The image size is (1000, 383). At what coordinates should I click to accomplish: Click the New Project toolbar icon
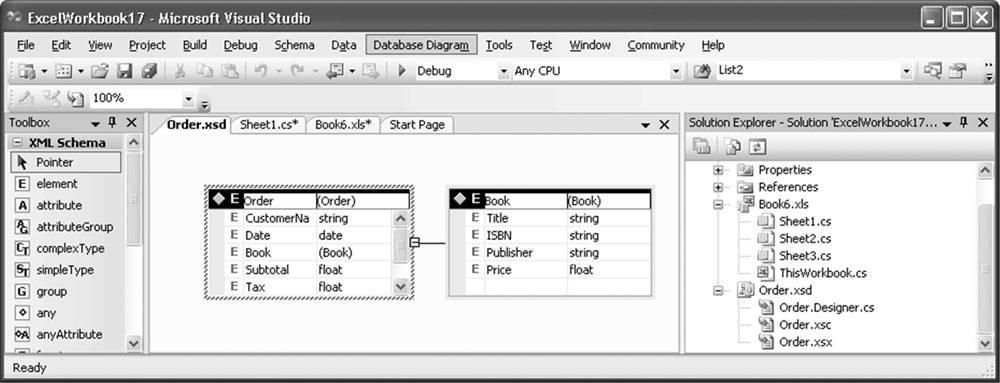(27, 71)
